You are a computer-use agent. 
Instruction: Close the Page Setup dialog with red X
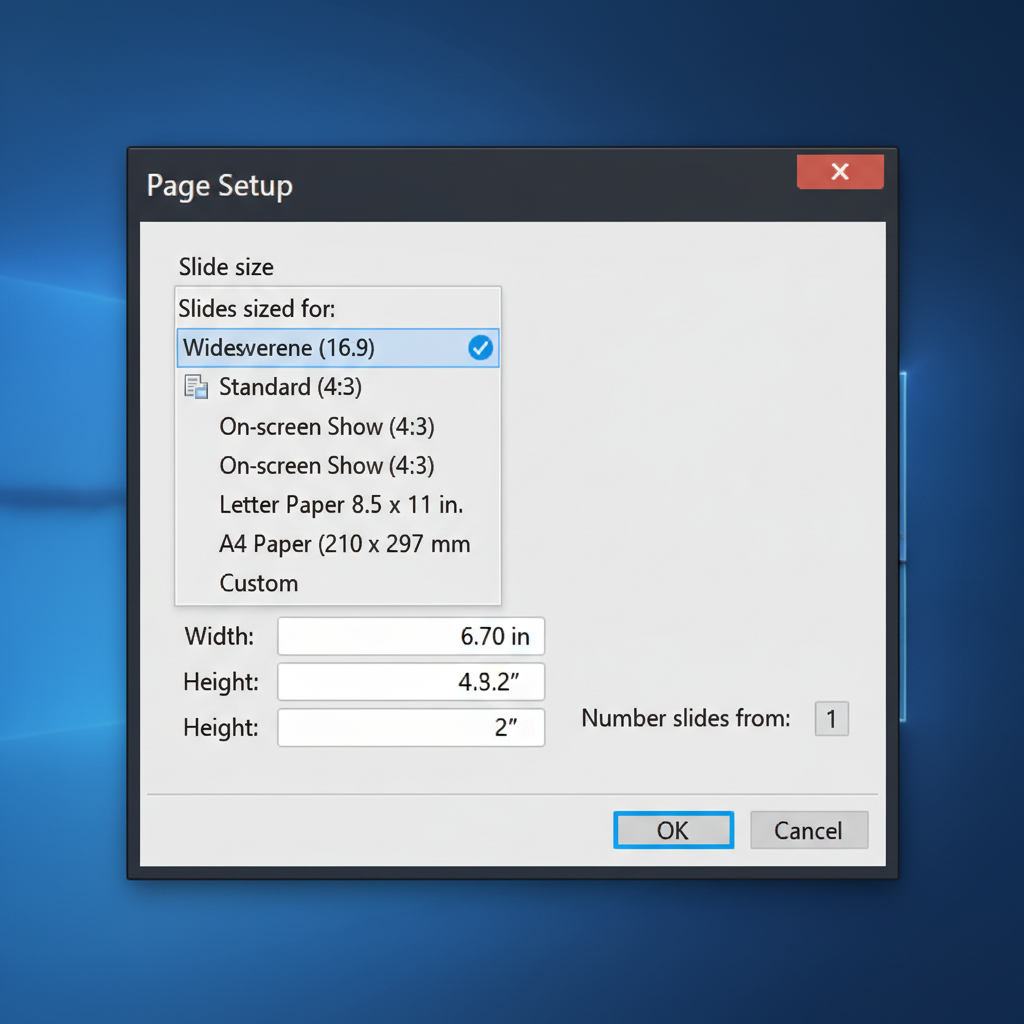(x=840, y=172)
